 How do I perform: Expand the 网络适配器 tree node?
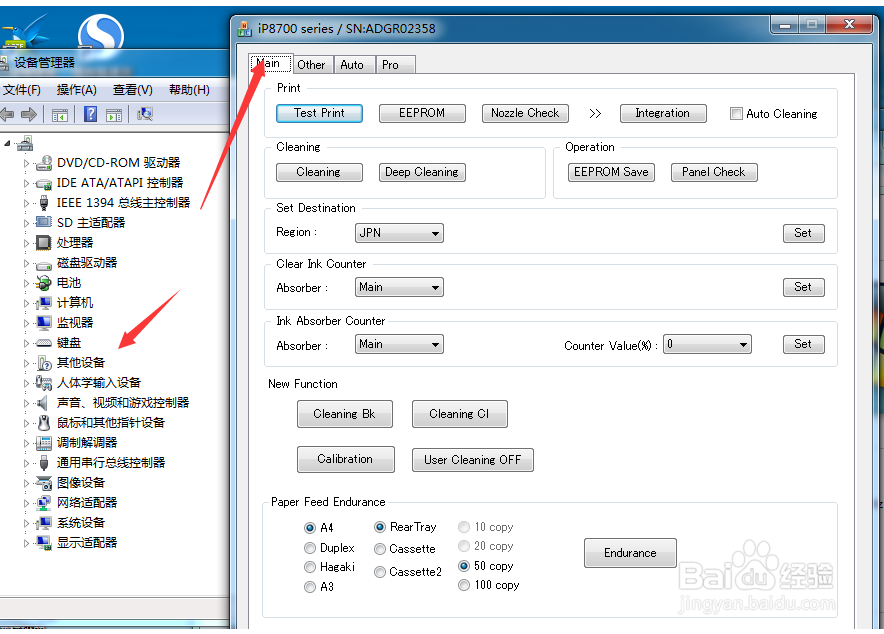26,503
